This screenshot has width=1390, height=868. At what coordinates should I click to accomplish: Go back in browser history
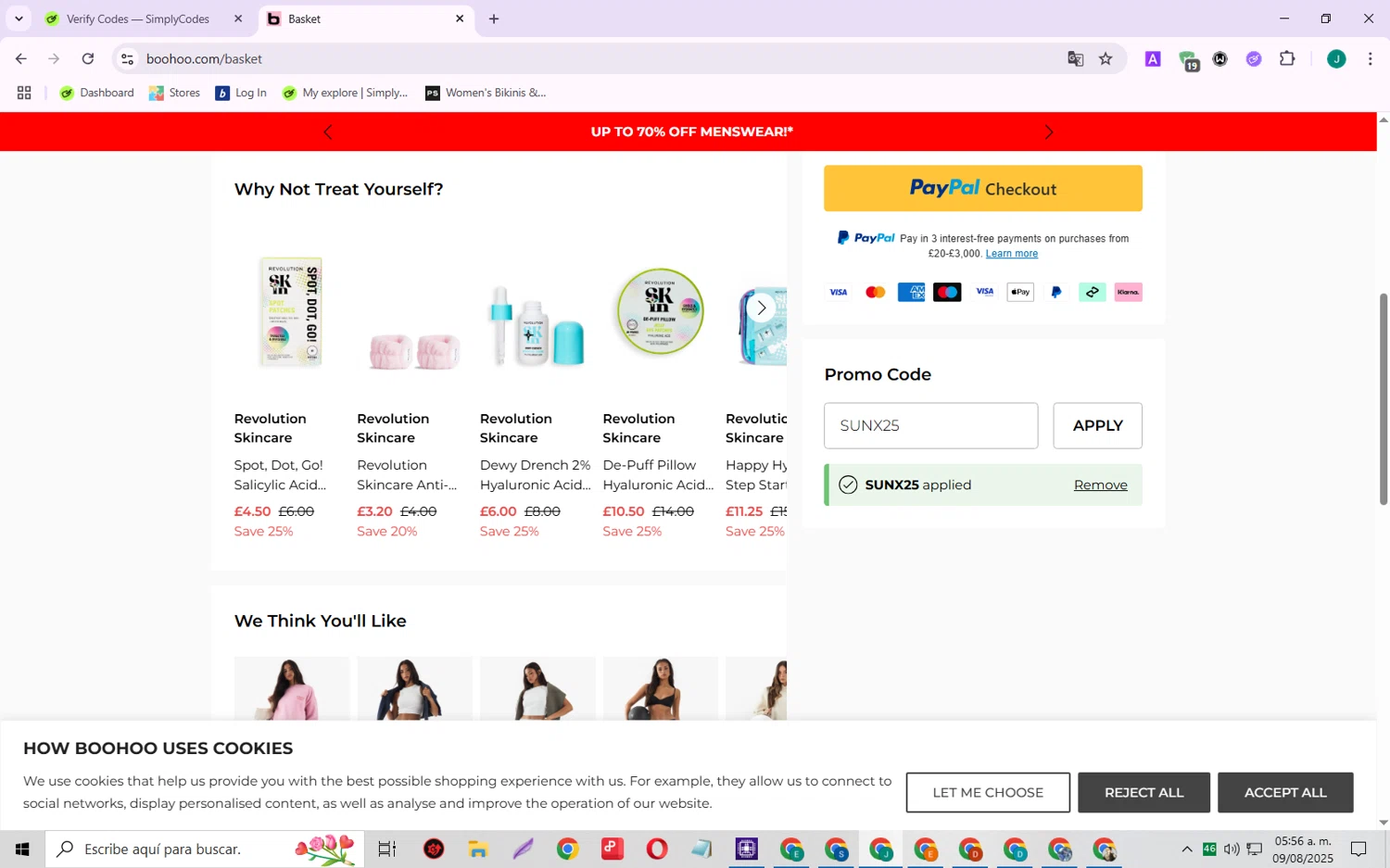pyautogui.click(x=20, y=58)
